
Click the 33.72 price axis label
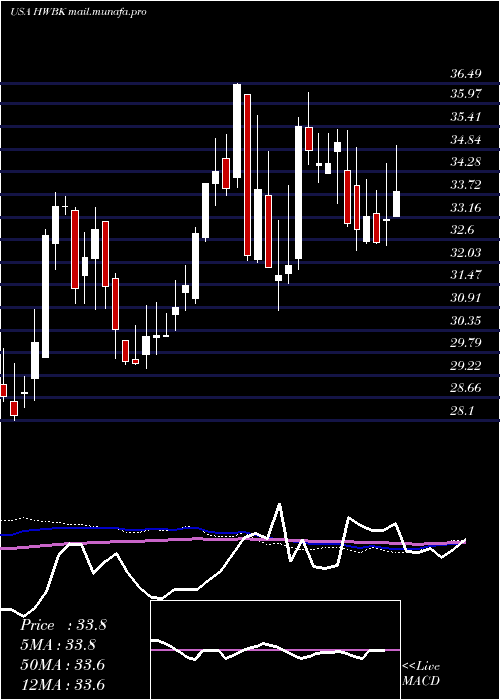tap(466, 184)
